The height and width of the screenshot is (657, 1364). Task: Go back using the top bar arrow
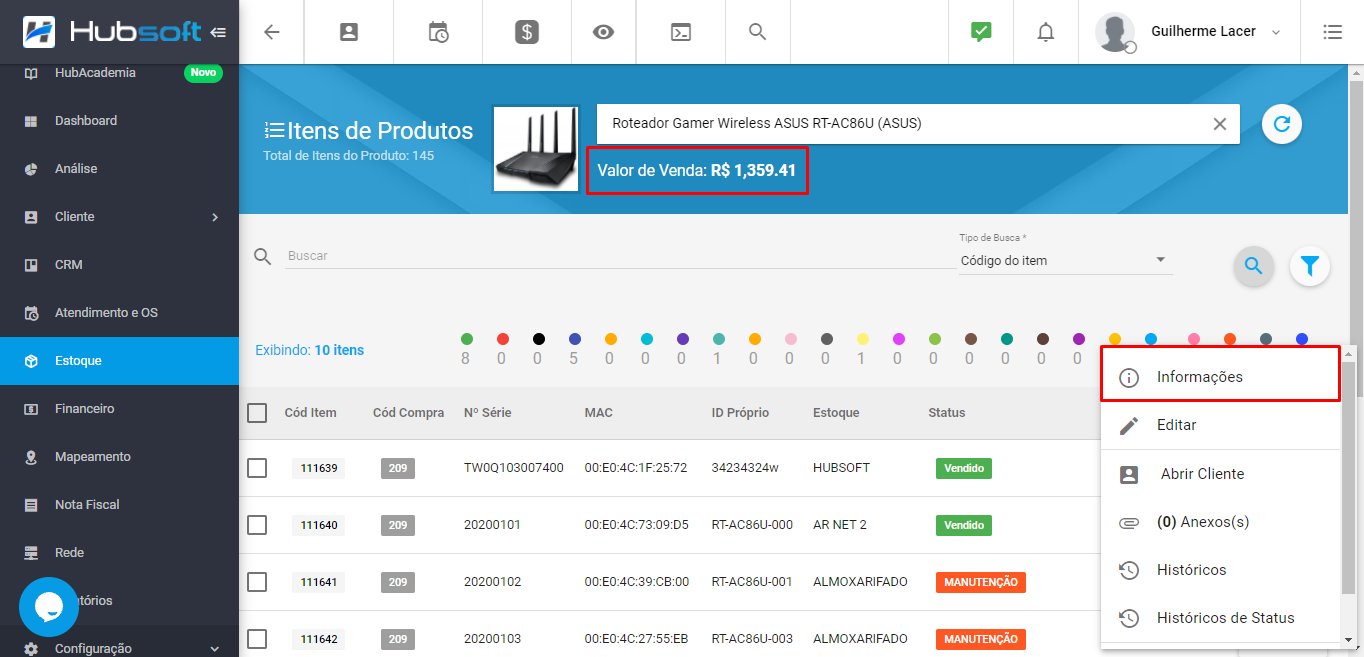point(272,32)
